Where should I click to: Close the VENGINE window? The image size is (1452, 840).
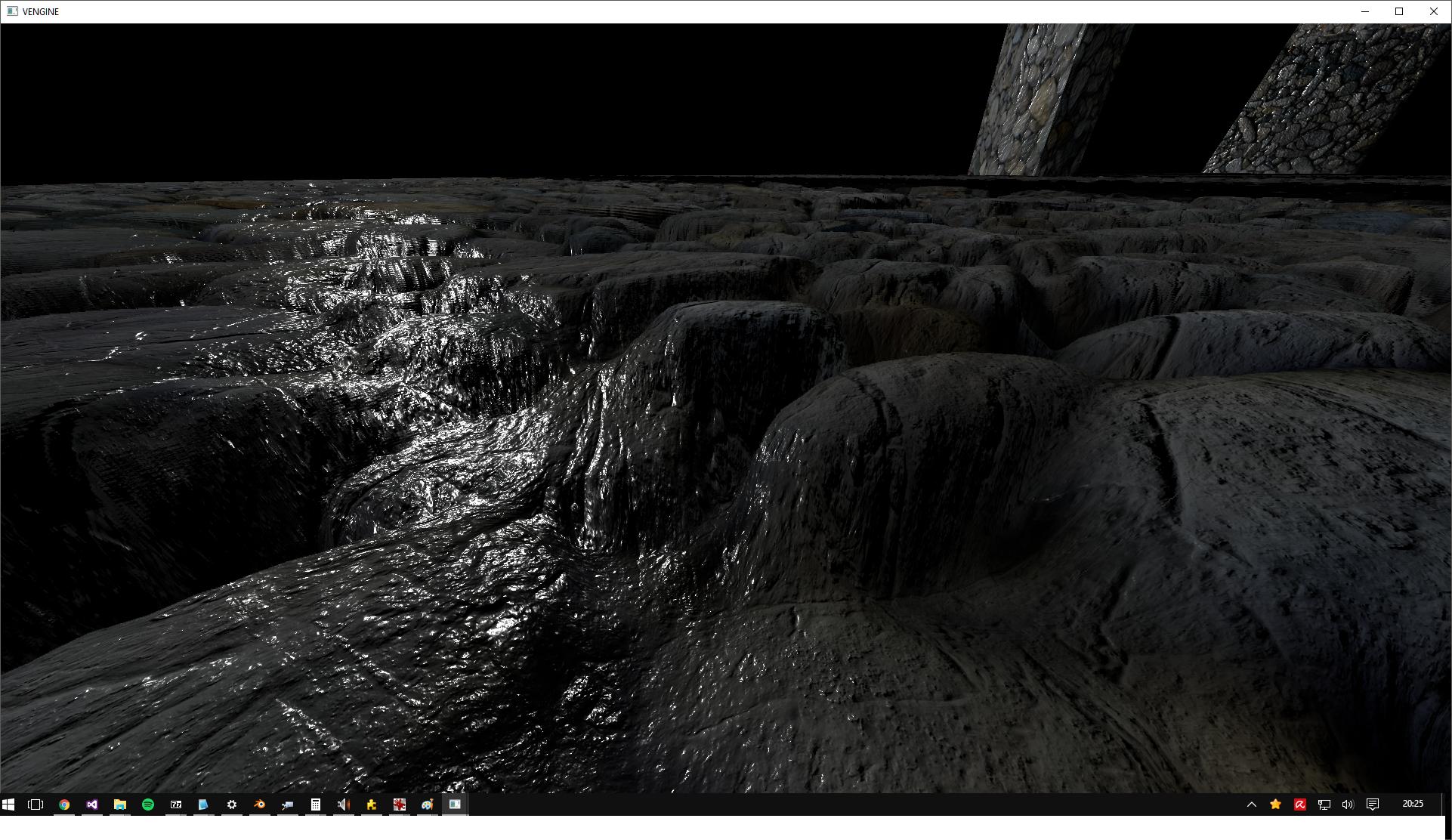pyautogui.click(x=1434, y=11)
